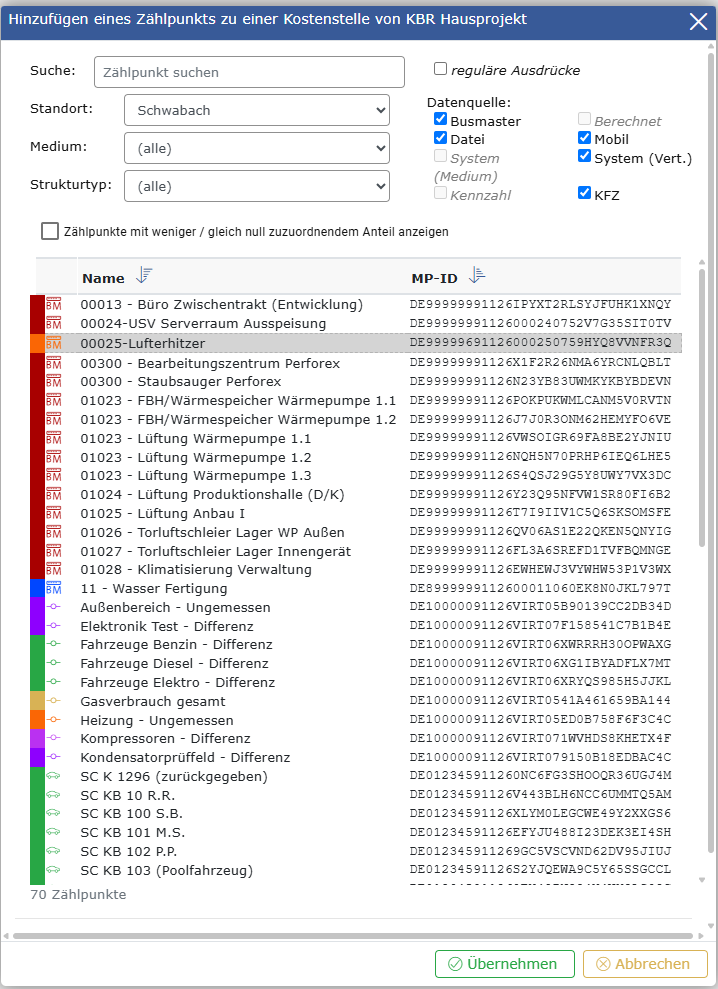Click blue BM icon for Wasser Fertigung
The image size is (718, 989).
pos(54,588)
